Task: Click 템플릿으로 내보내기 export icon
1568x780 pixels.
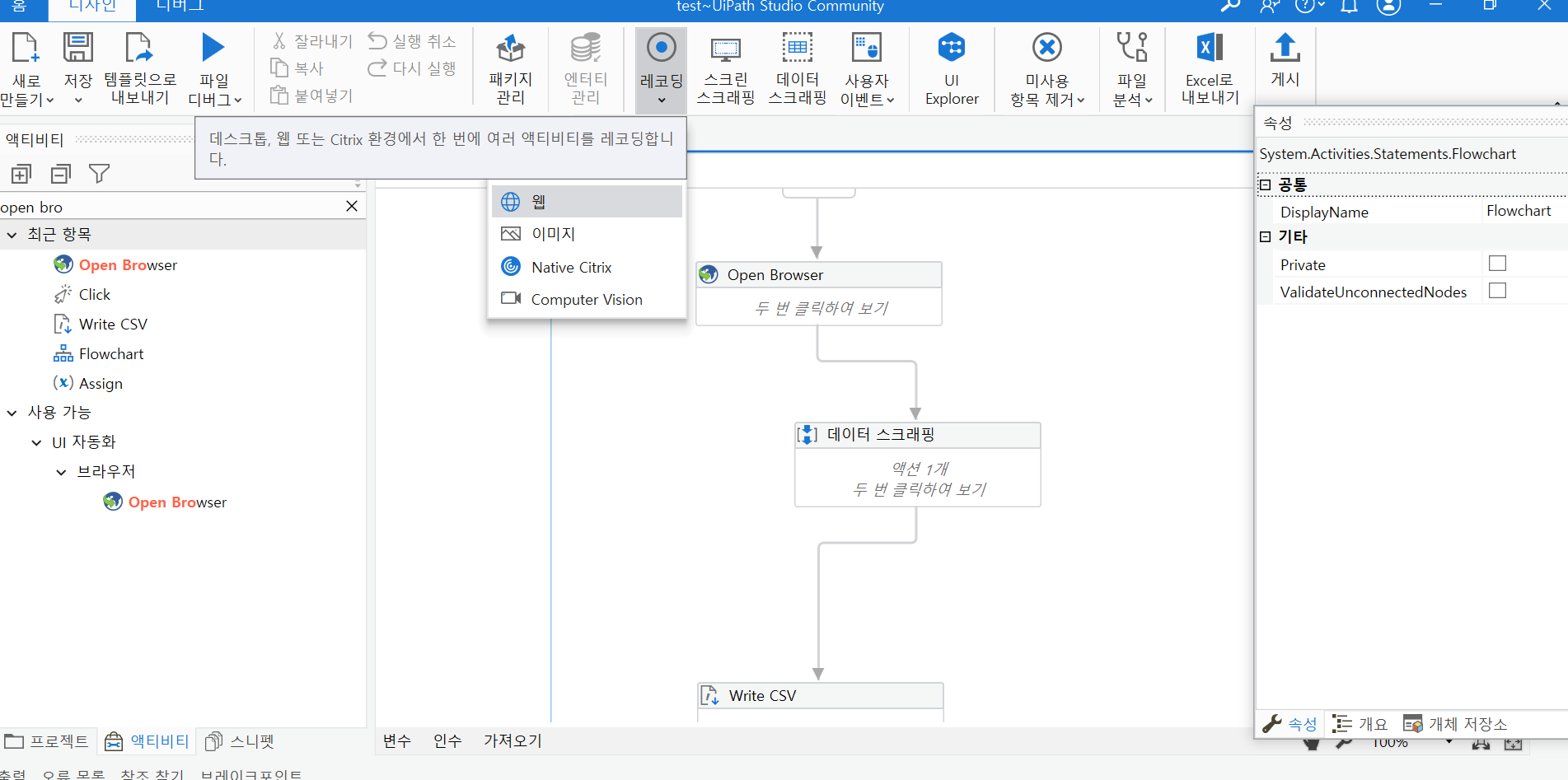Action: (139, 48)
